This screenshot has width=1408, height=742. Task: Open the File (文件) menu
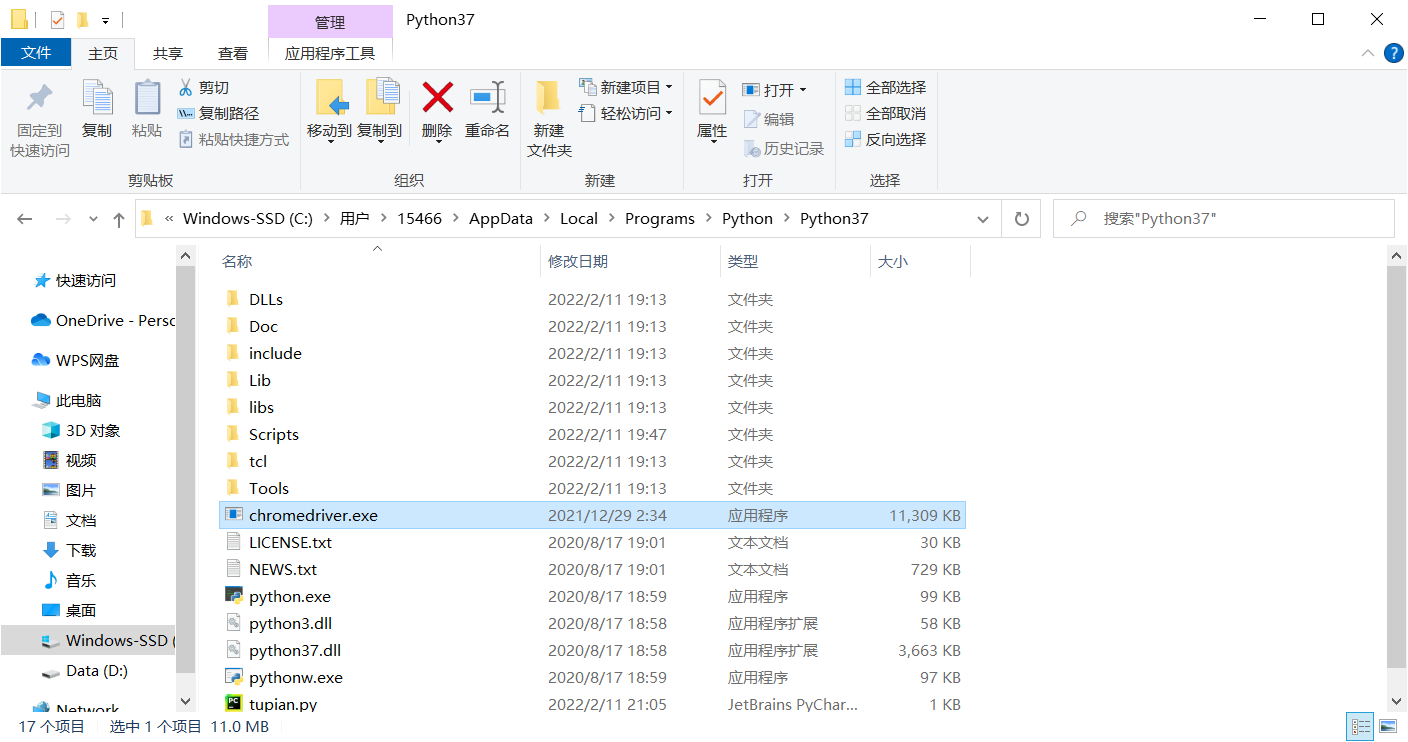point(36,53)
